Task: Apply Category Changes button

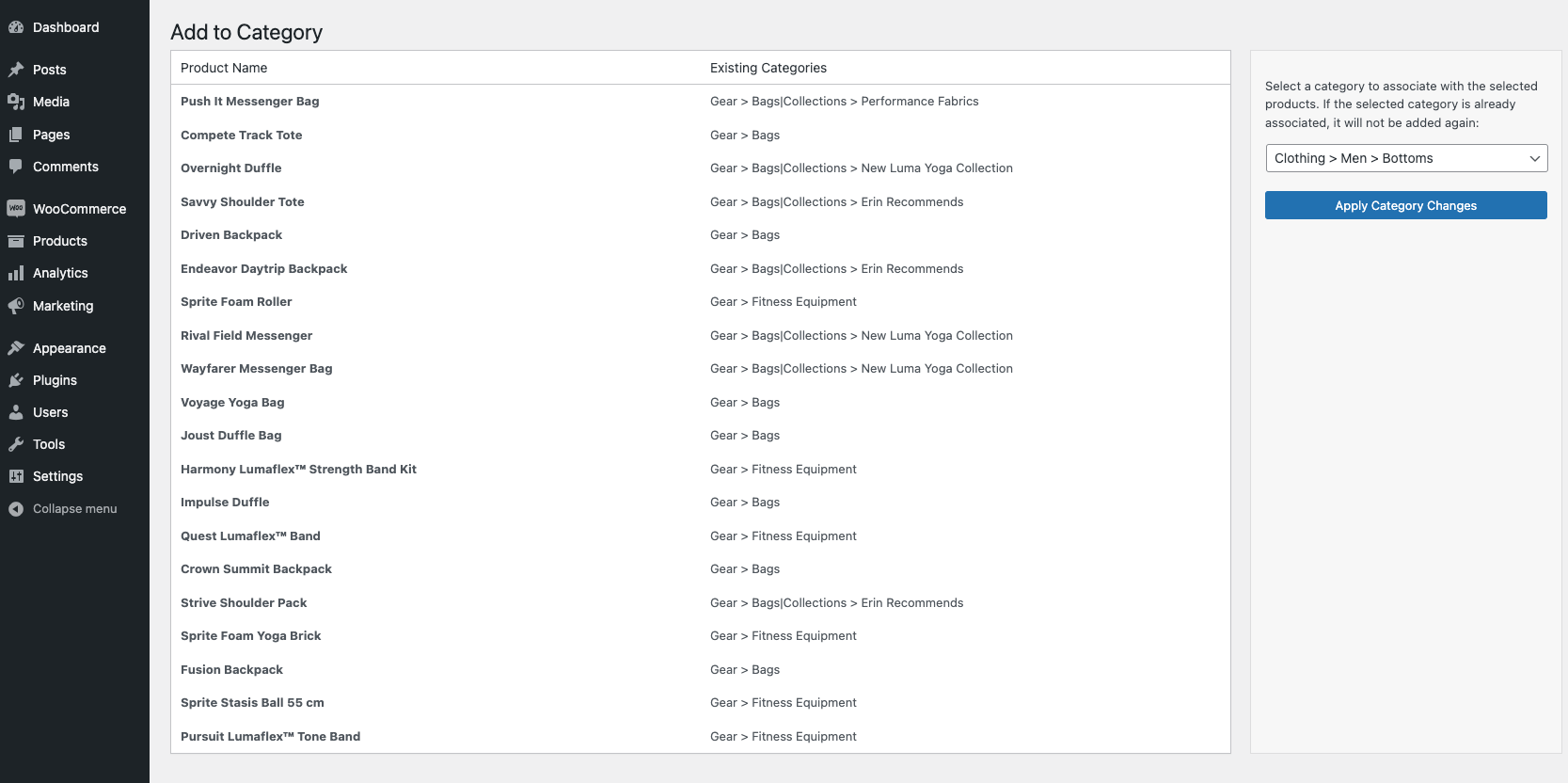Action: click(1406, 205)
